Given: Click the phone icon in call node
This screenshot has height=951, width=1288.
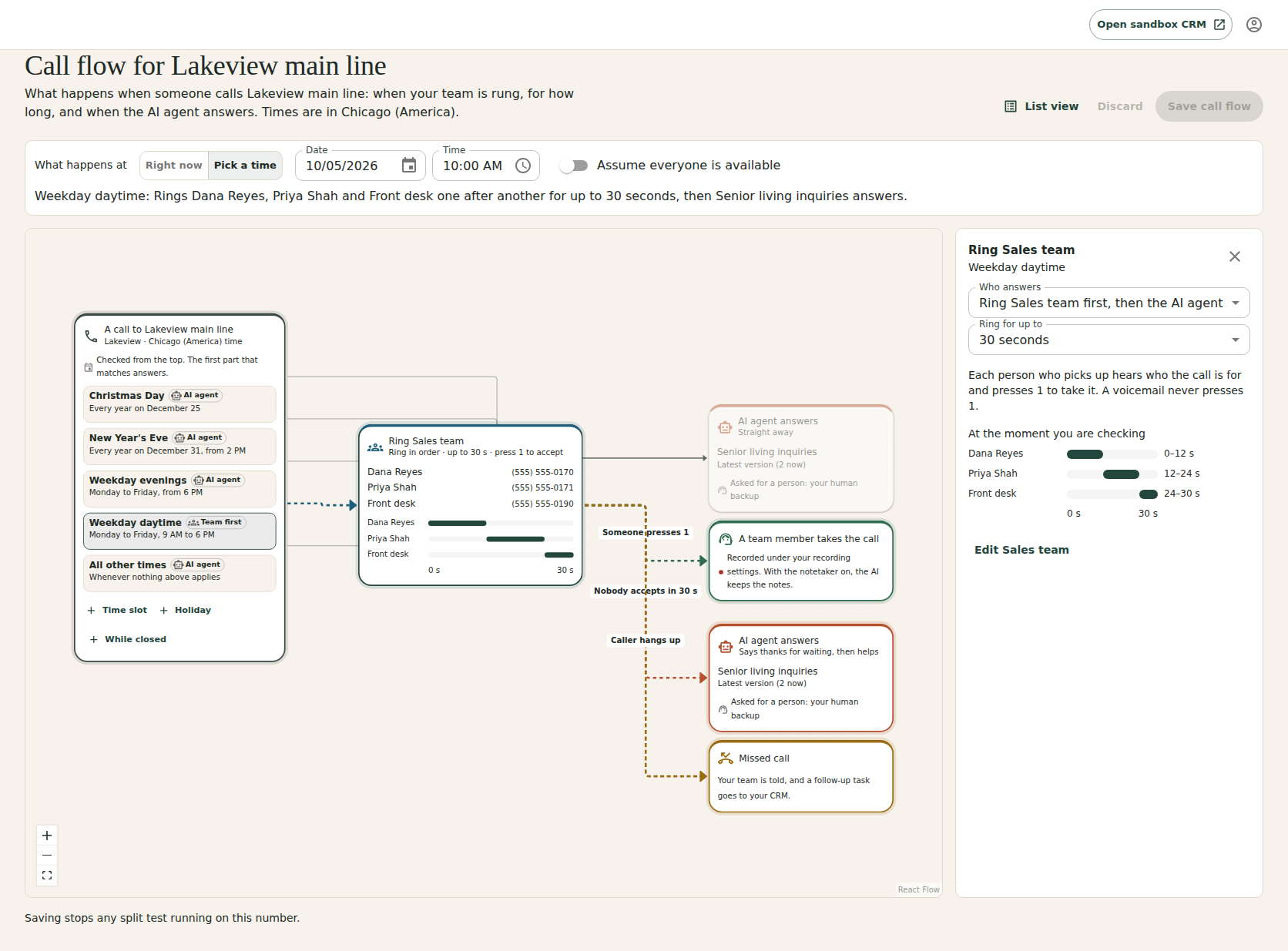Looking at the screenshot, I should coord(91,336).
